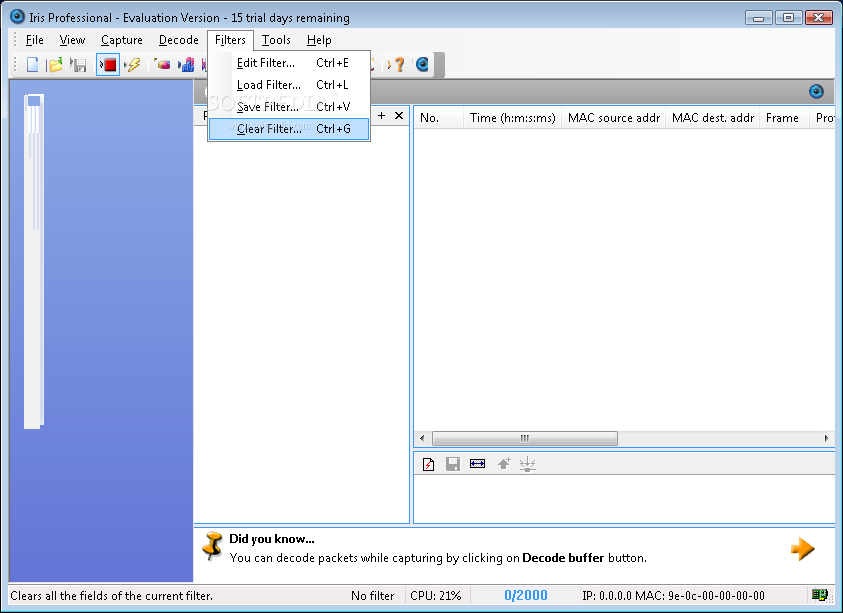Minimize the Iris Professional window
Viewport: 843px width, 613px height.
pyautogui.click(x=759, y=18)
